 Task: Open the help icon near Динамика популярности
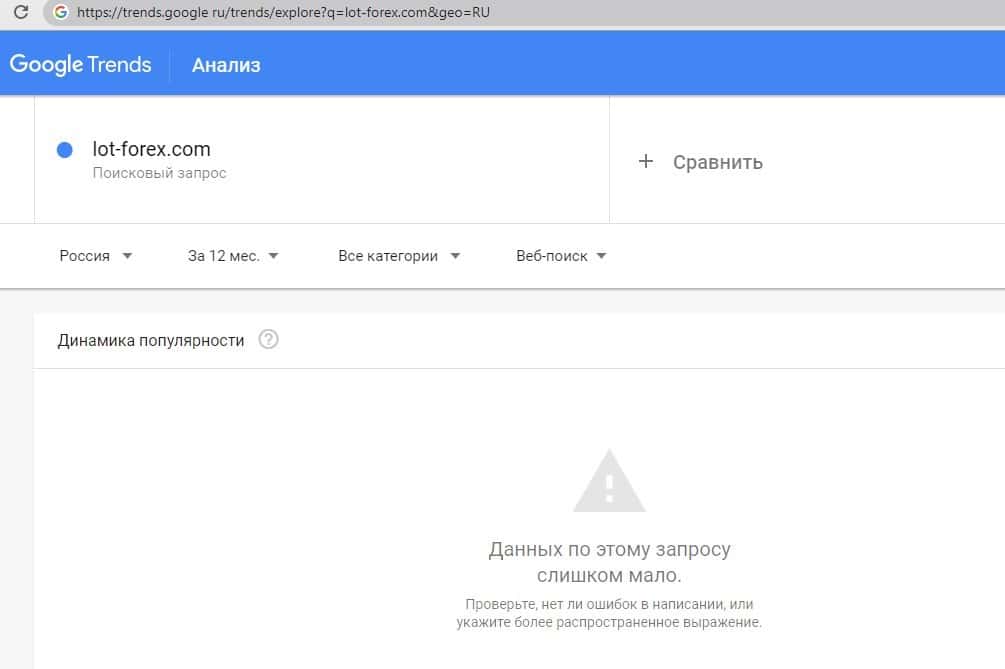pos(268,340)
